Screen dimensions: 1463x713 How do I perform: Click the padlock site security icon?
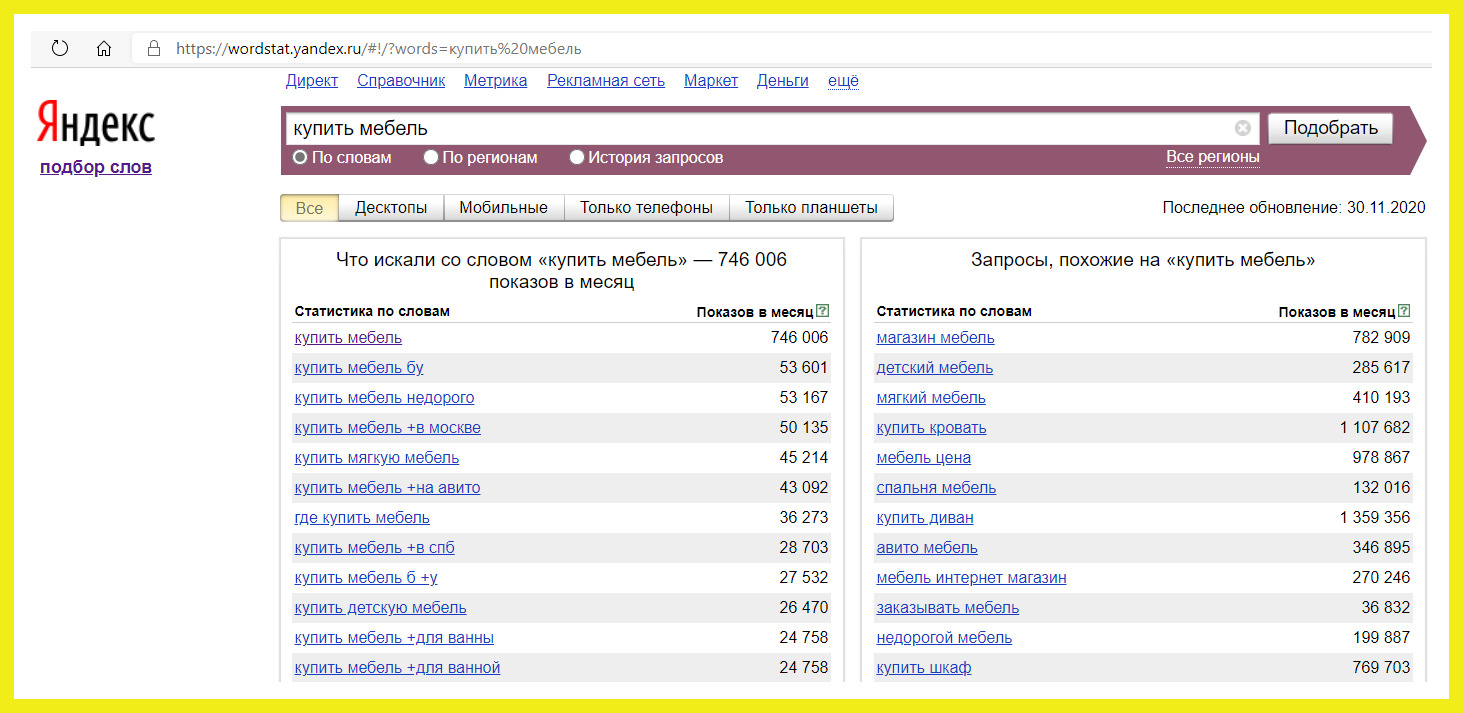(x=153, y=48)
